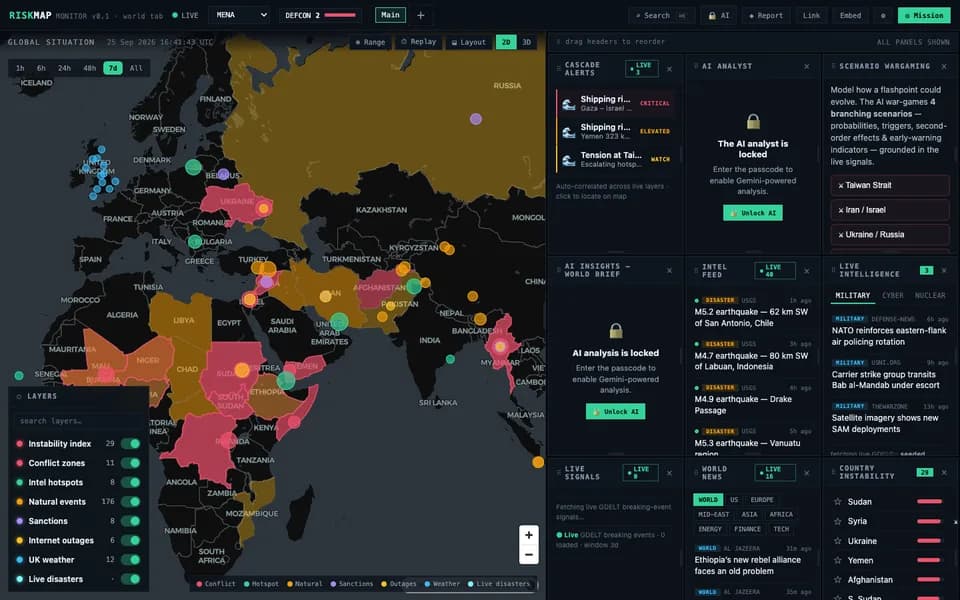The width and height of the screenshot is (960, 600).
Task: Click the purple sanctions marker over Russia
Action: pyautogui.click(x=476, y=119)
